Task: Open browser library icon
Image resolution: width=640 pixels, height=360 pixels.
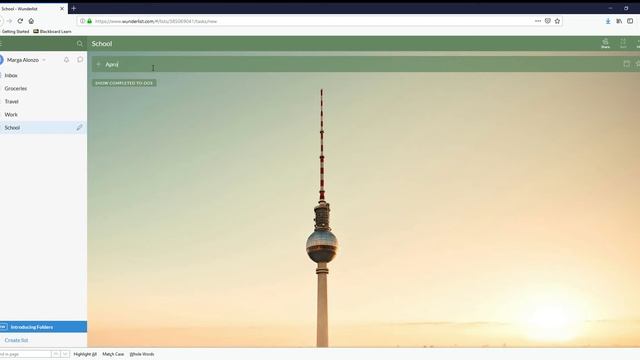Action: click(x=619, y=21)
